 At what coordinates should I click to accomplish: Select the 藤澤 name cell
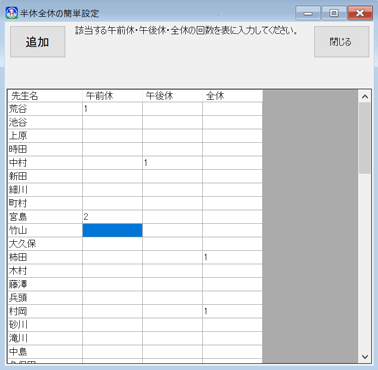(45, 285)
